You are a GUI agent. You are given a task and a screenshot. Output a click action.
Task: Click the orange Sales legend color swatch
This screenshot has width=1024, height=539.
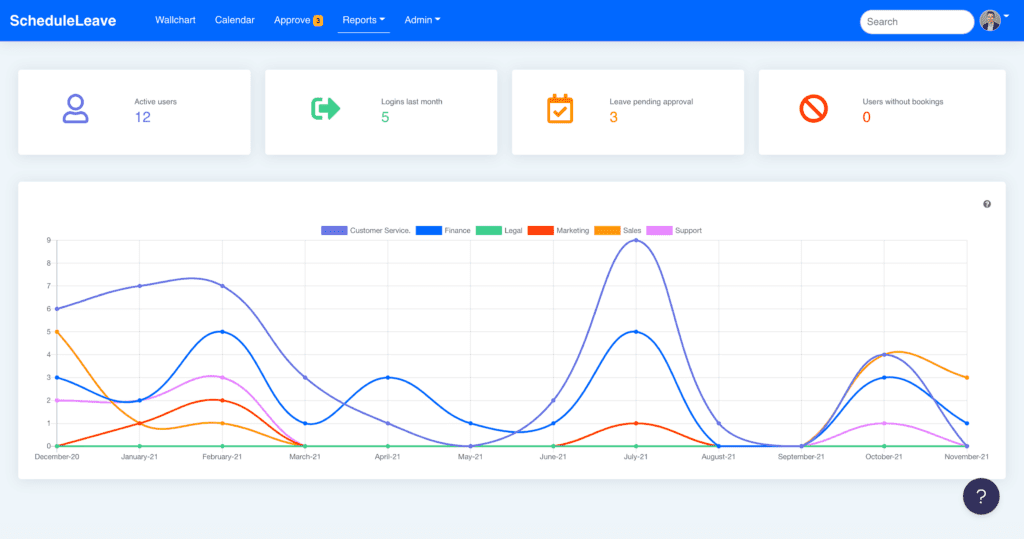click(607, 231)
